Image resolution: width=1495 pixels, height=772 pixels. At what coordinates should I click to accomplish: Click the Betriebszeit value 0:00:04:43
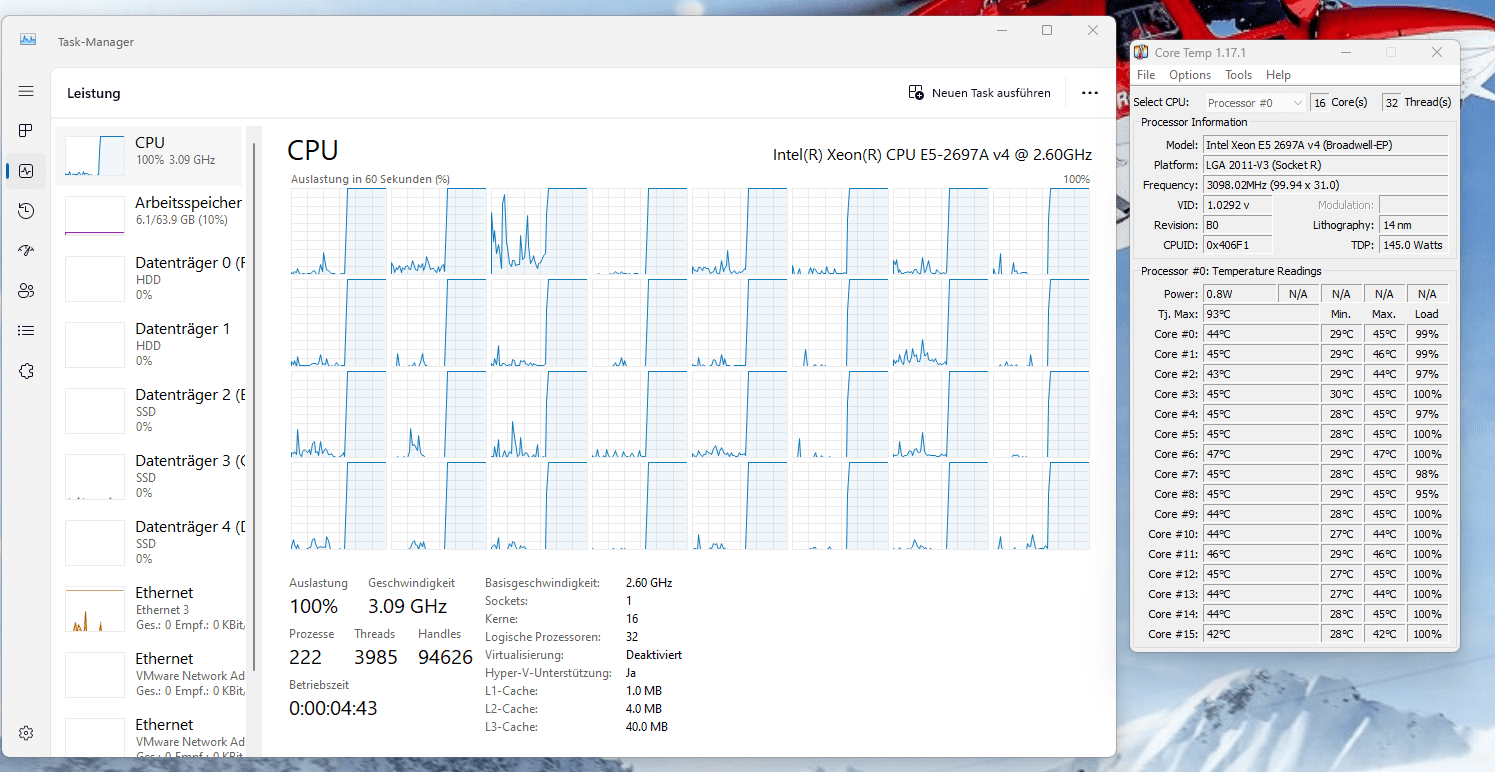[x=333, y=708]
